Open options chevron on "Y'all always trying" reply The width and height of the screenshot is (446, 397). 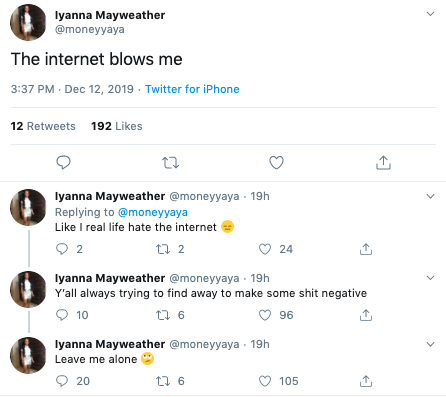(430, 278)
